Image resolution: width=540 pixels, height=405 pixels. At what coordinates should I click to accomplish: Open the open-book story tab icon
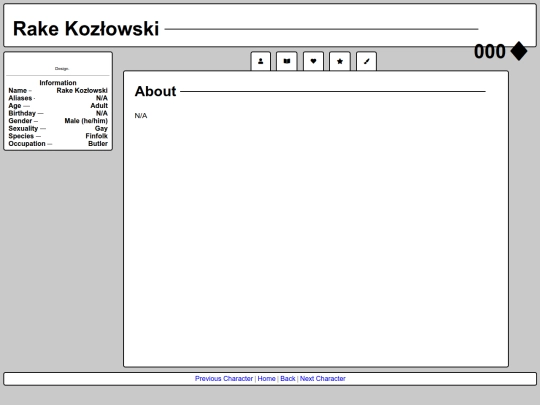click(x=287, y=61)
